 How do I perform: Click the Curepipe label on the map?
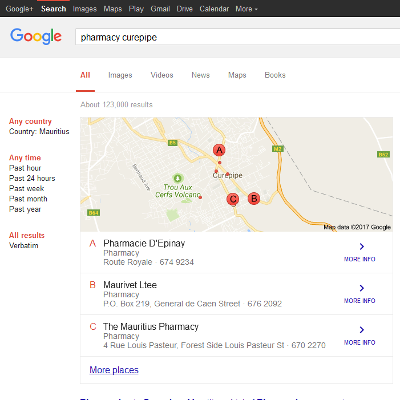pos(228,175)
